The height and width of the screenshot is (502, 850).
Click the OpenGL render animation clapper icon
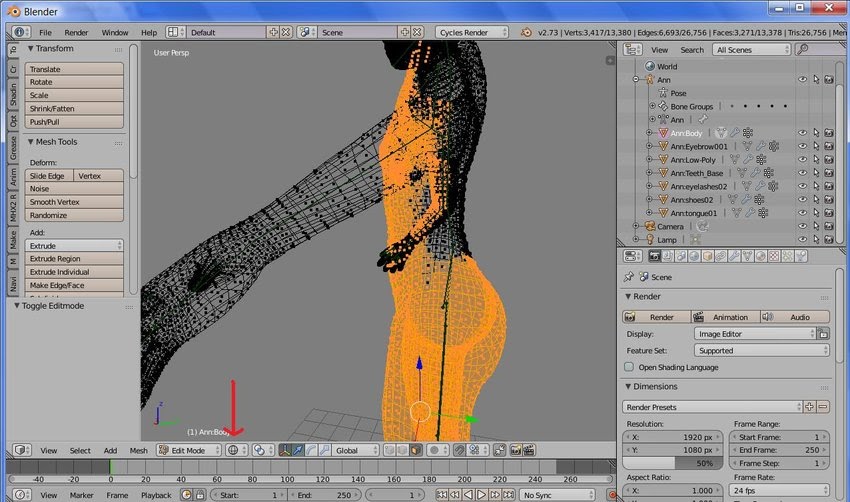(529, 450)
